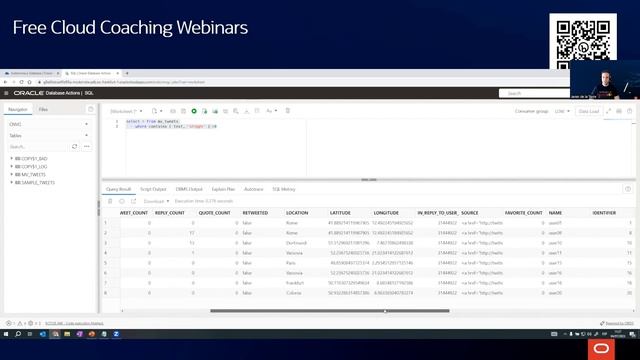Click the LOCATION column header
The height and width of the screenshot is (360, 640).
point(297,213)
